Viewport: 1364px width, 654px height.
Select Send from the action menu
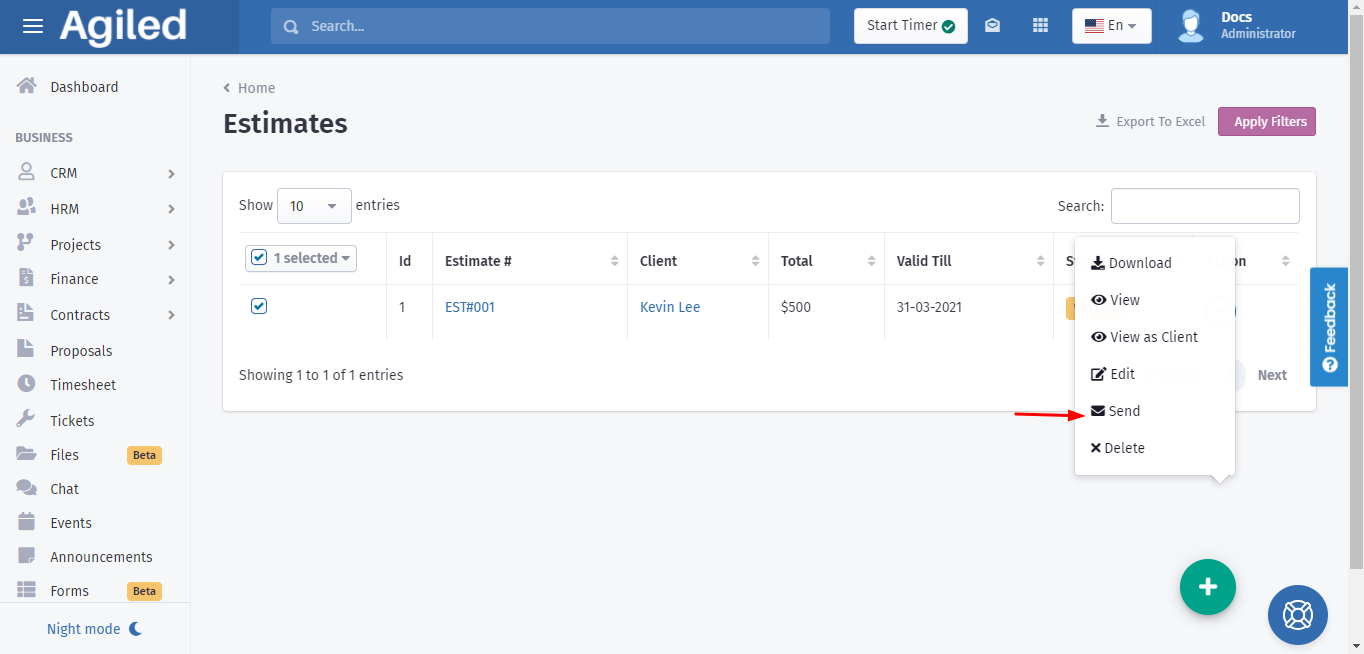tap(1124, 411)
